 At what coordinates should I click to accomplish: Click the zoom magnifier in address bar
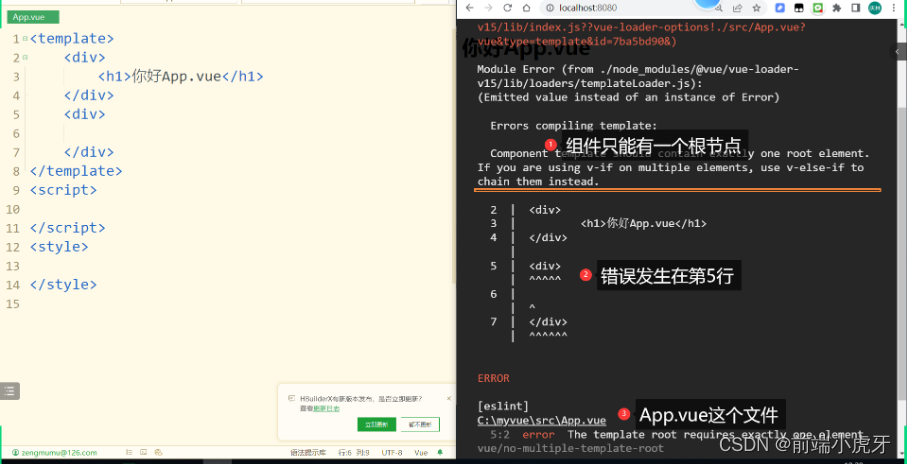(x=718, y=8)
